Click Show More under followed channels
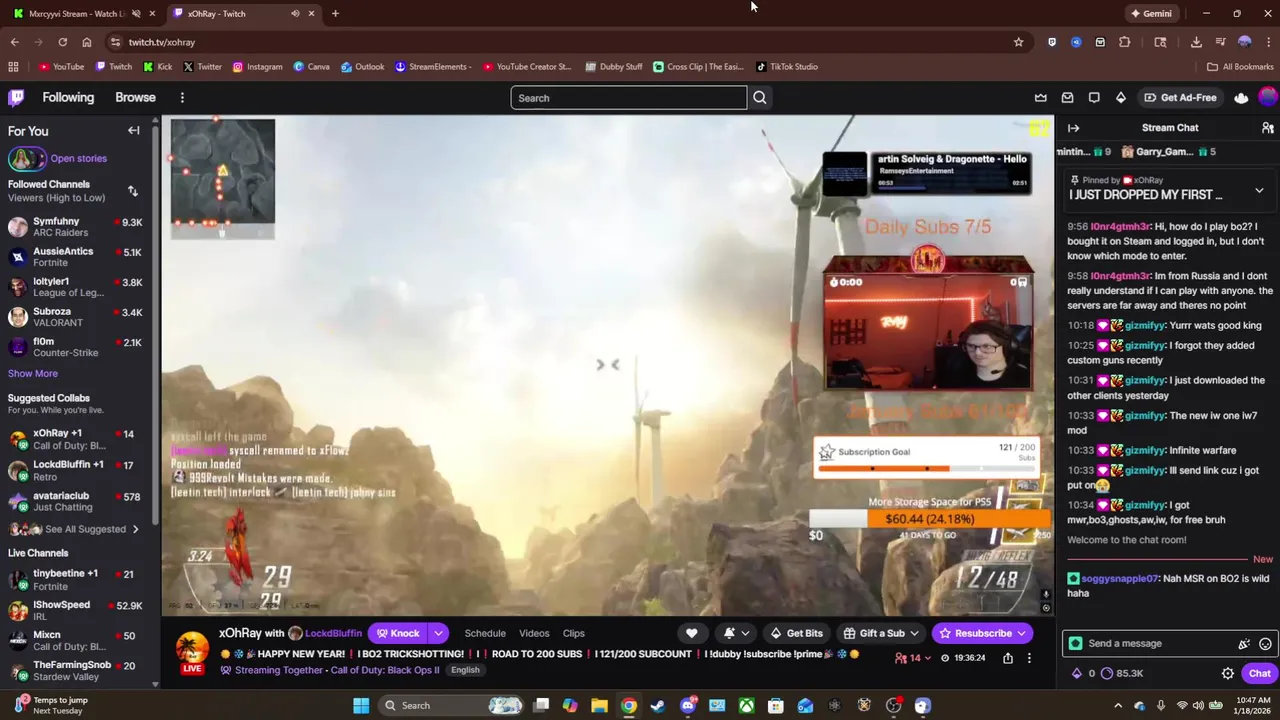 pos(33,373)
